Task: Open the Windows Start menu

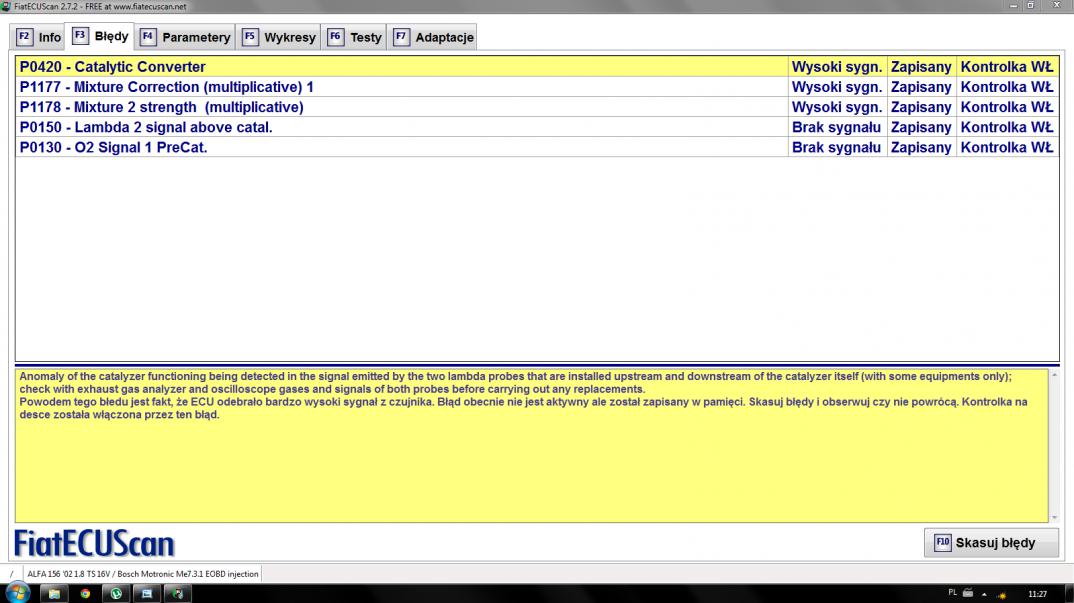Action: click(x=18, y=593)
